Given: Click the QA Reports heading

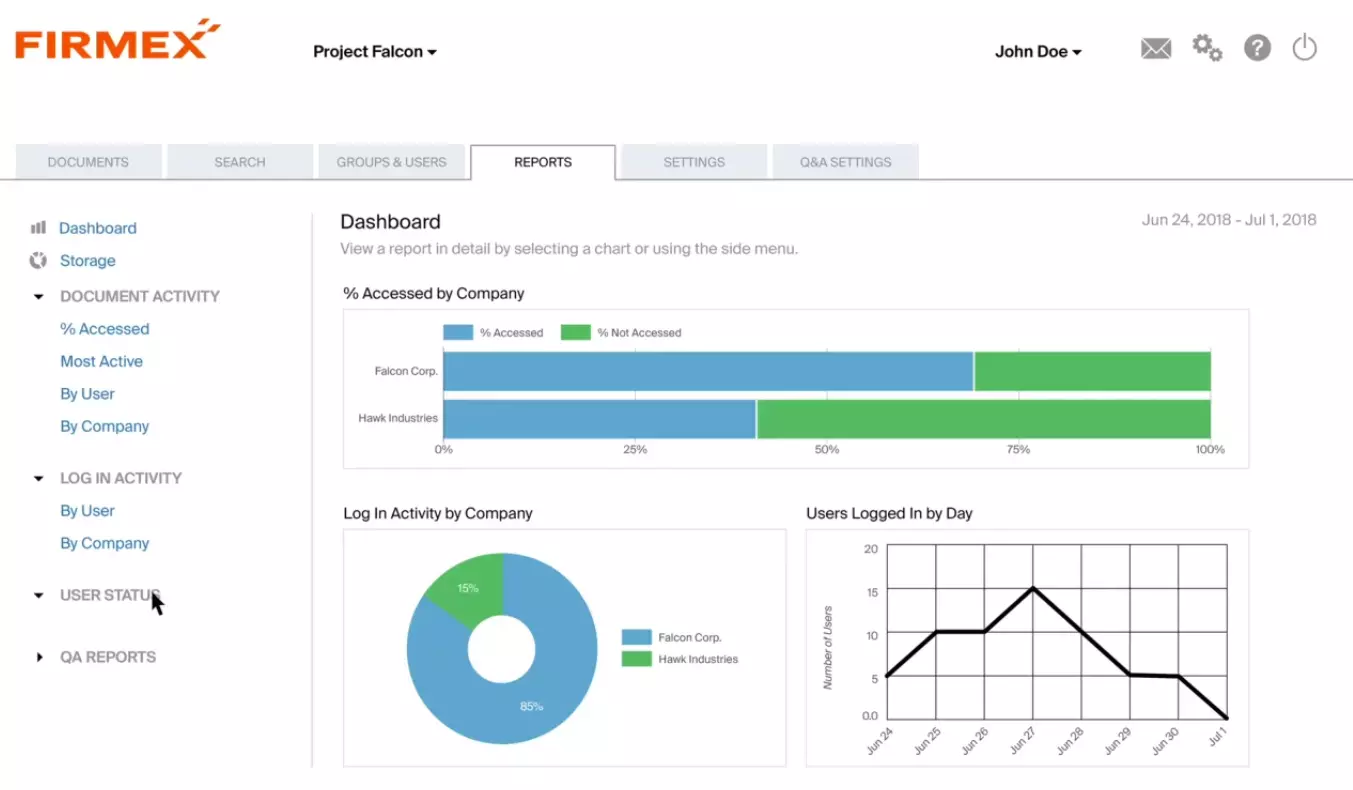Looking at the screenshot, I should tap(108, 658).
